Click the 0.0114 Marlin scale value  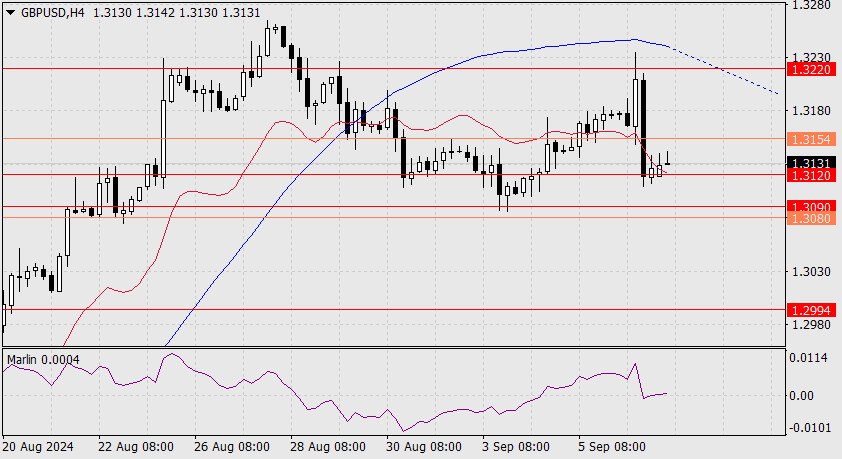point(808,358)
